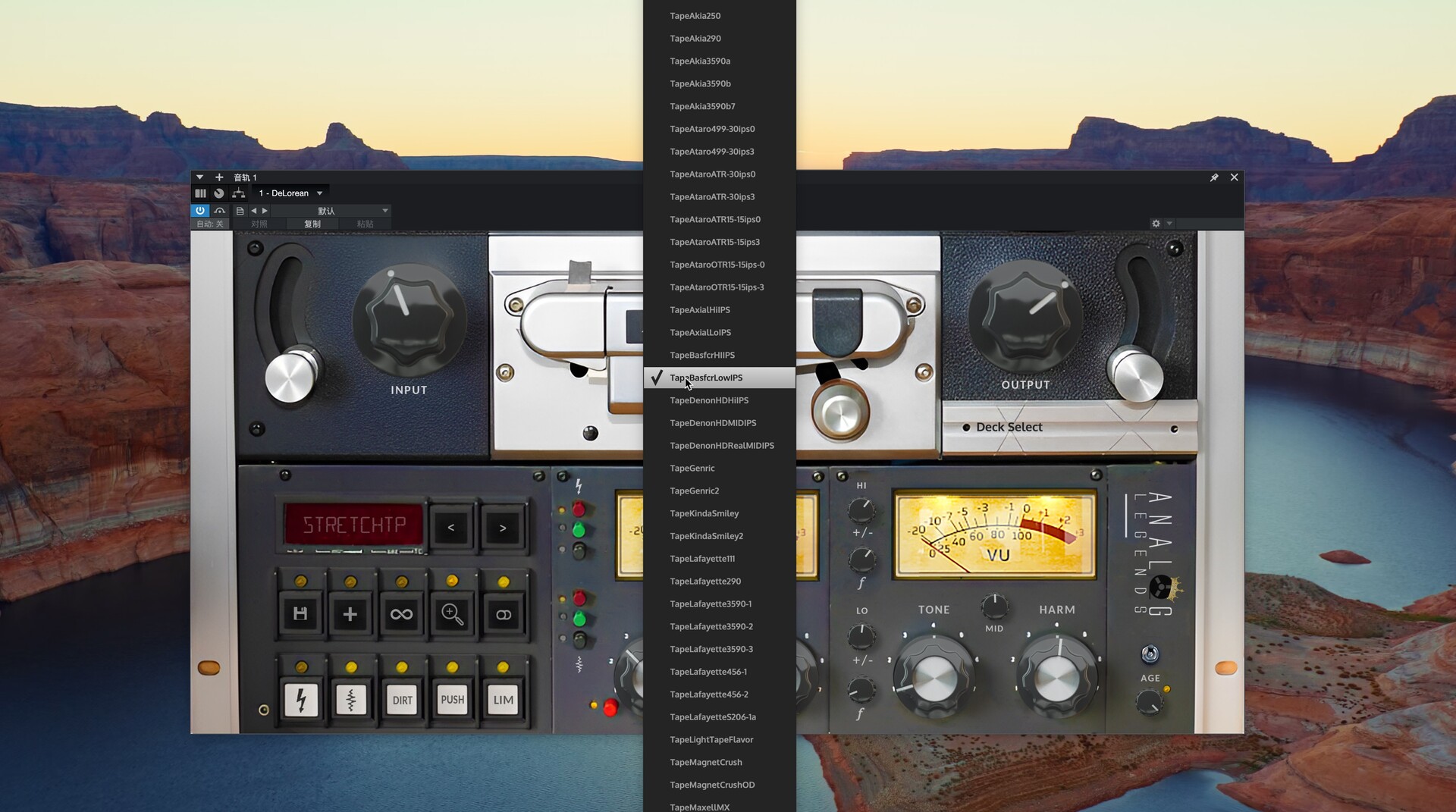Choose TapeGenric in the tape menu
Screen dimensions: 1456x812
click(692, 469)
